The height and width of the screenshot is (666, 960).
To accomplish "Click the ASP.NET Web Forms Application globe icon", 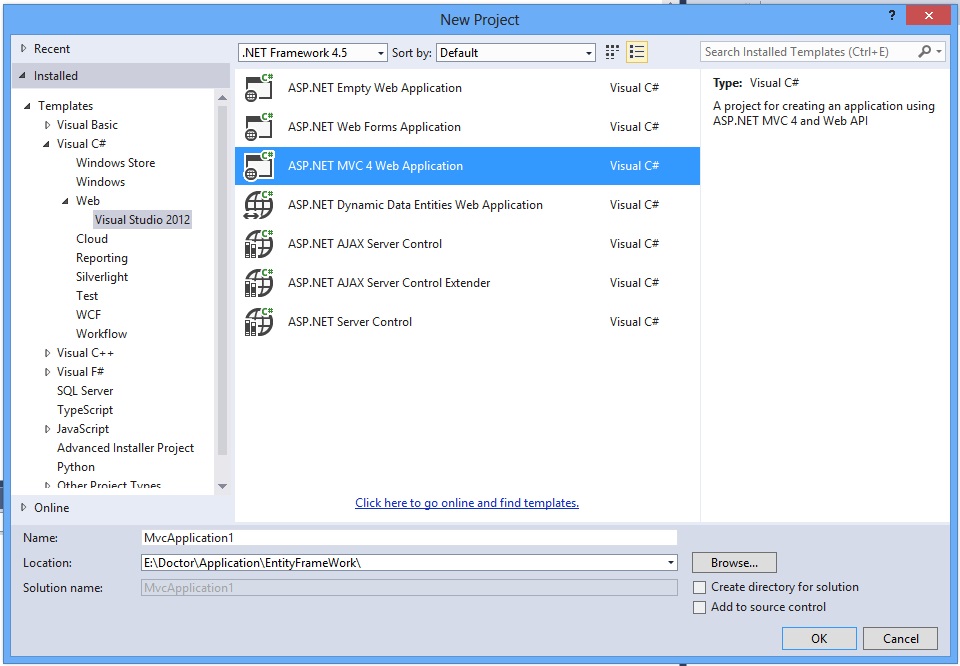I will click(x=258, y=127).
